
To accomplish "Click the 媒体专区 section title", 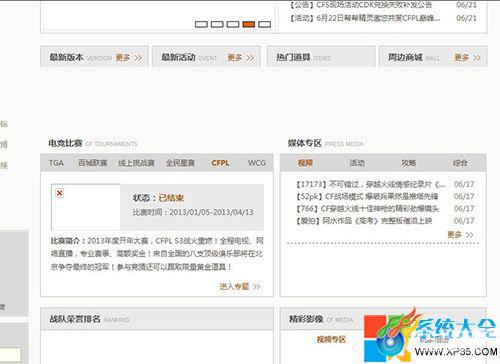I will (305, 143).
